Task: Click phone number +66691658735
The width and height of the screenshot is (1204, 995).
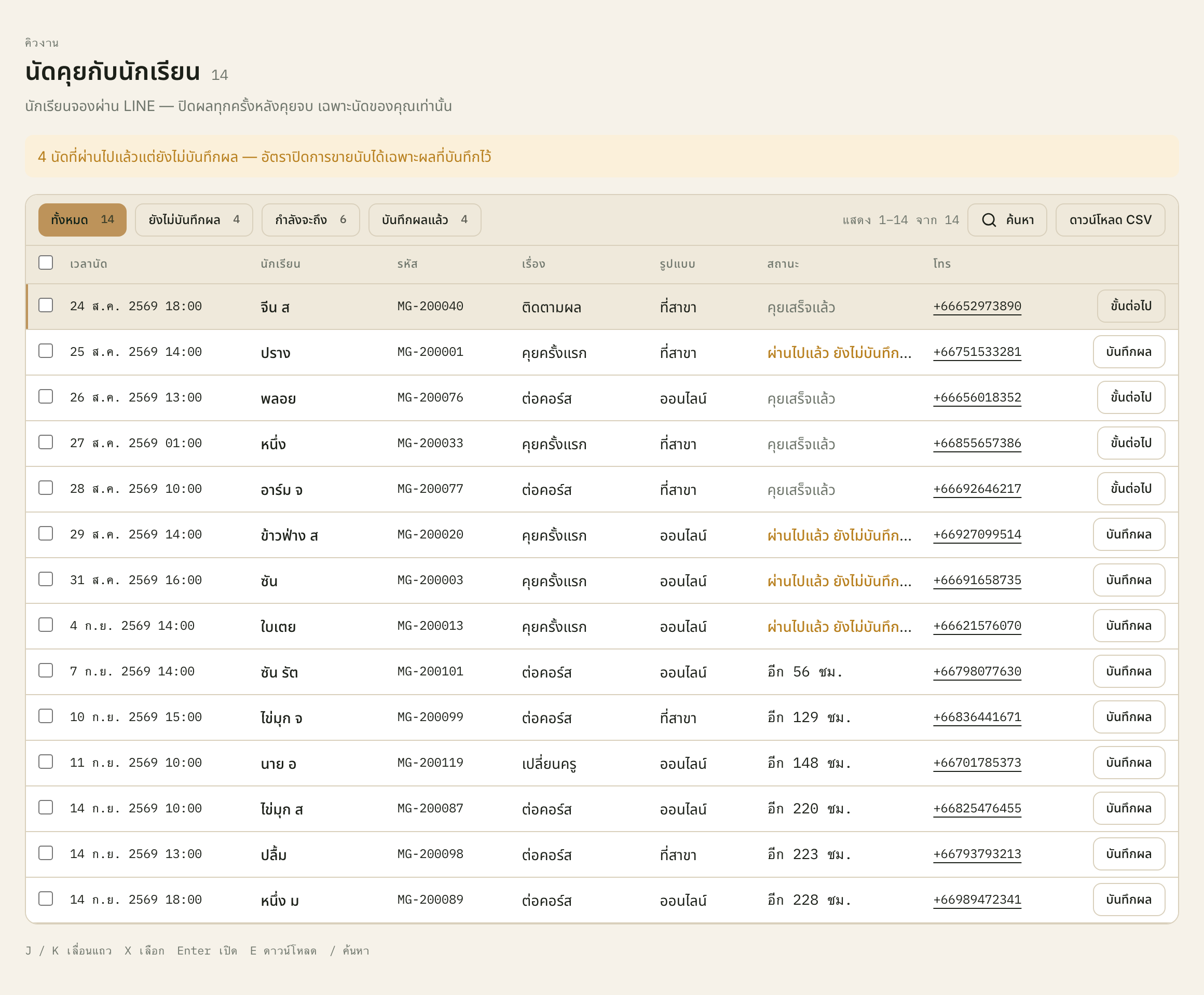Action: 977,580
